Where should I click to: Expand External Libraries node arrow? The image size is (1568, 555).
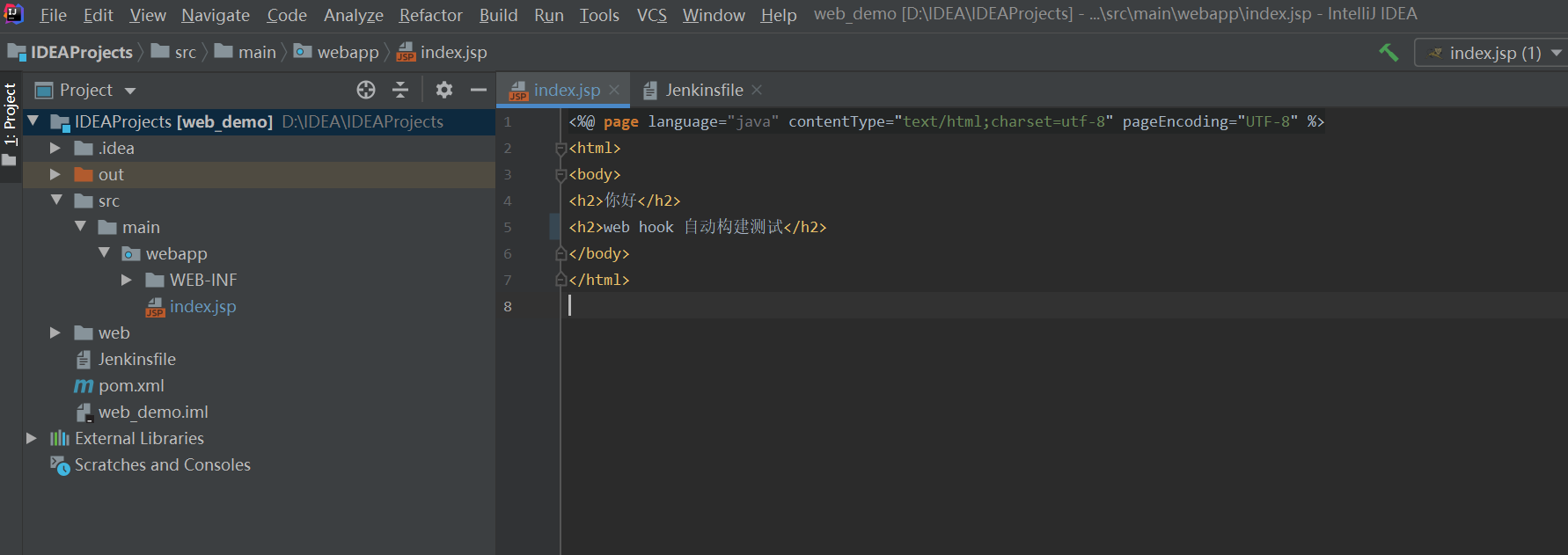(x=32, y=438)
